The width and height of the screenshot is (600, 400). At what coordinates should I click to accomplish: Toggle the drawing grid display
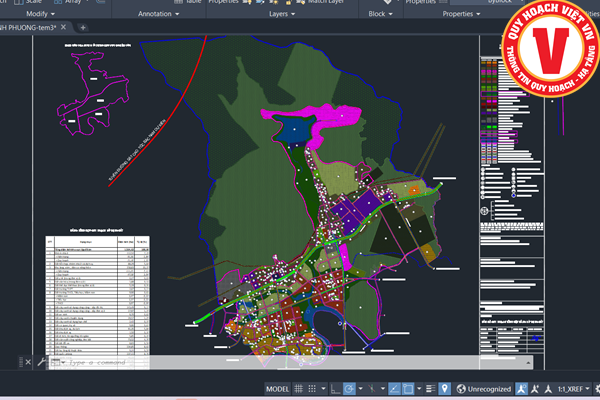300,388
